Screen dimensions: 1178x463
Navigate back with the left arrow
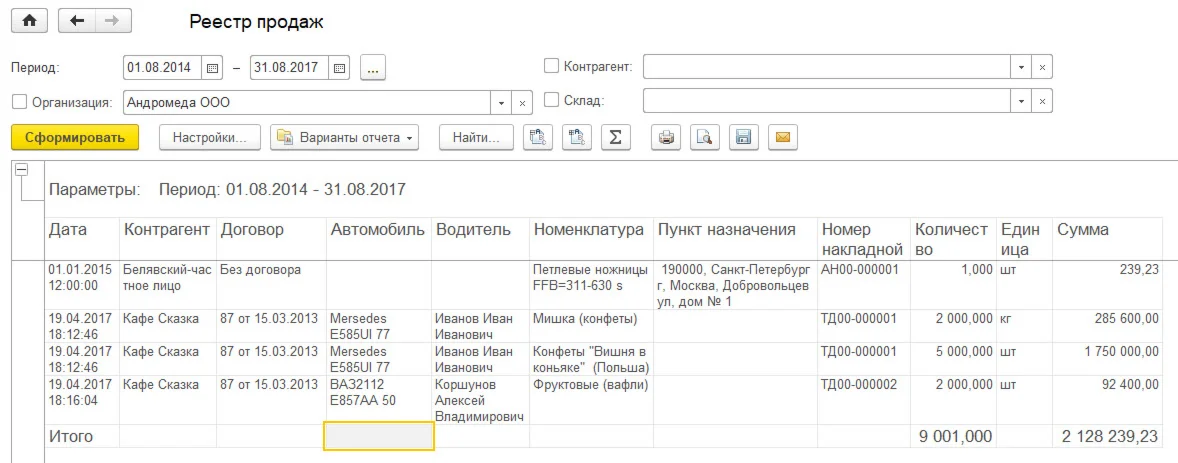(77, 21)
